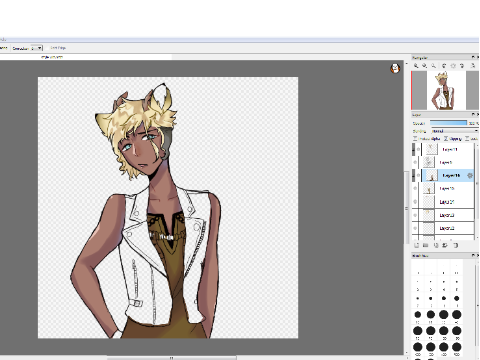Fit canvas to window in the Navigator
The height and width of the screenshot is (360, 480).
[x=433, y=66]
